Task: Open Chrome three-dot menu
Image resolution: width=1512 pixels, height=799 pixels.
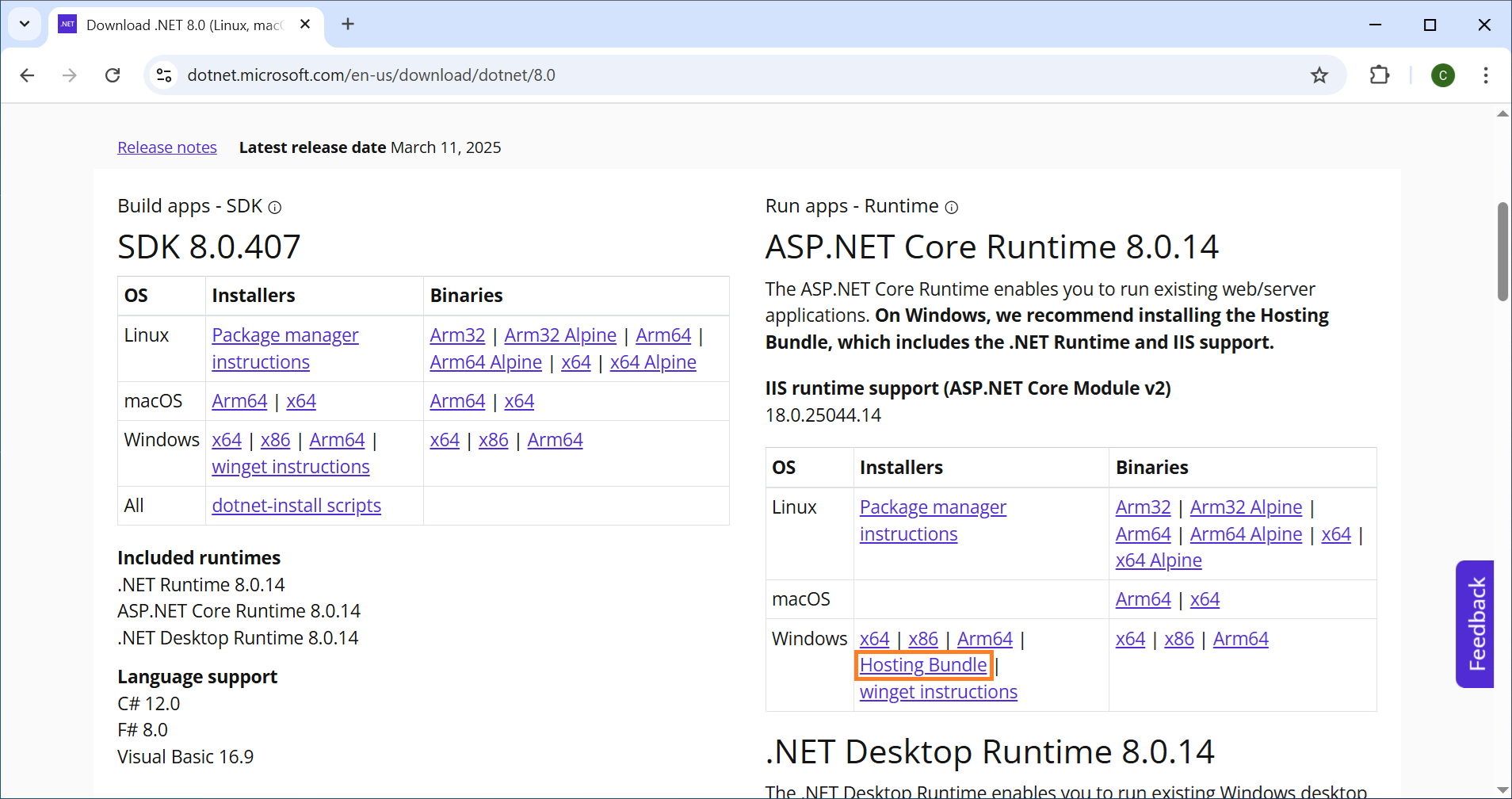Action: pyautogui.click(x=1486, y=75)
